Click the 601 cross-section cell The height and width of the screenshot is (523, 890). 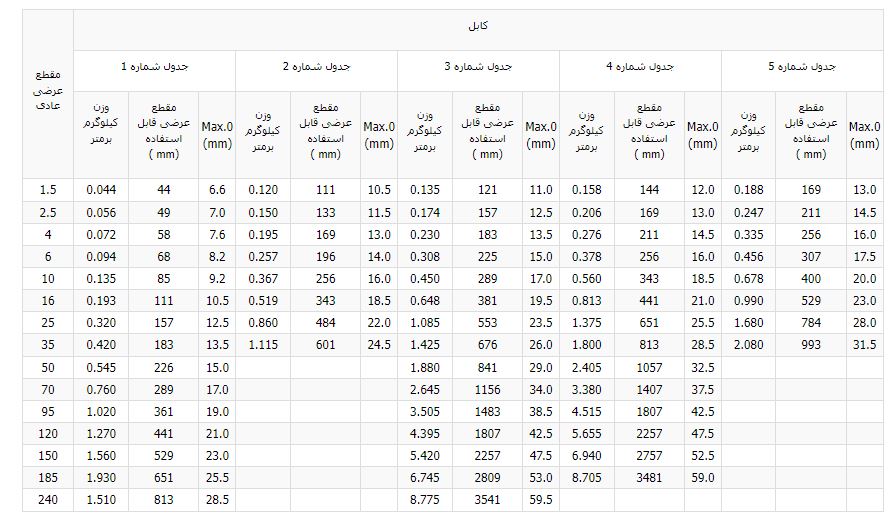coord(325,345)
